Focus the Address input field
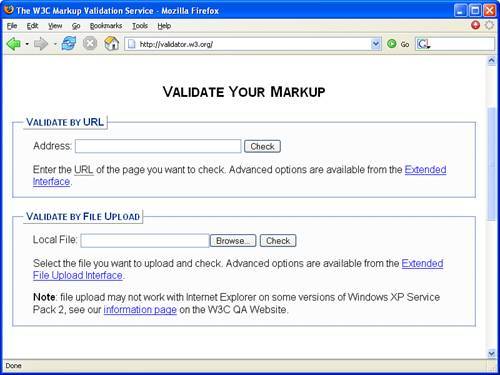Image resolution: width=500 pixels, height=375 pixels. tap(158, 146)
